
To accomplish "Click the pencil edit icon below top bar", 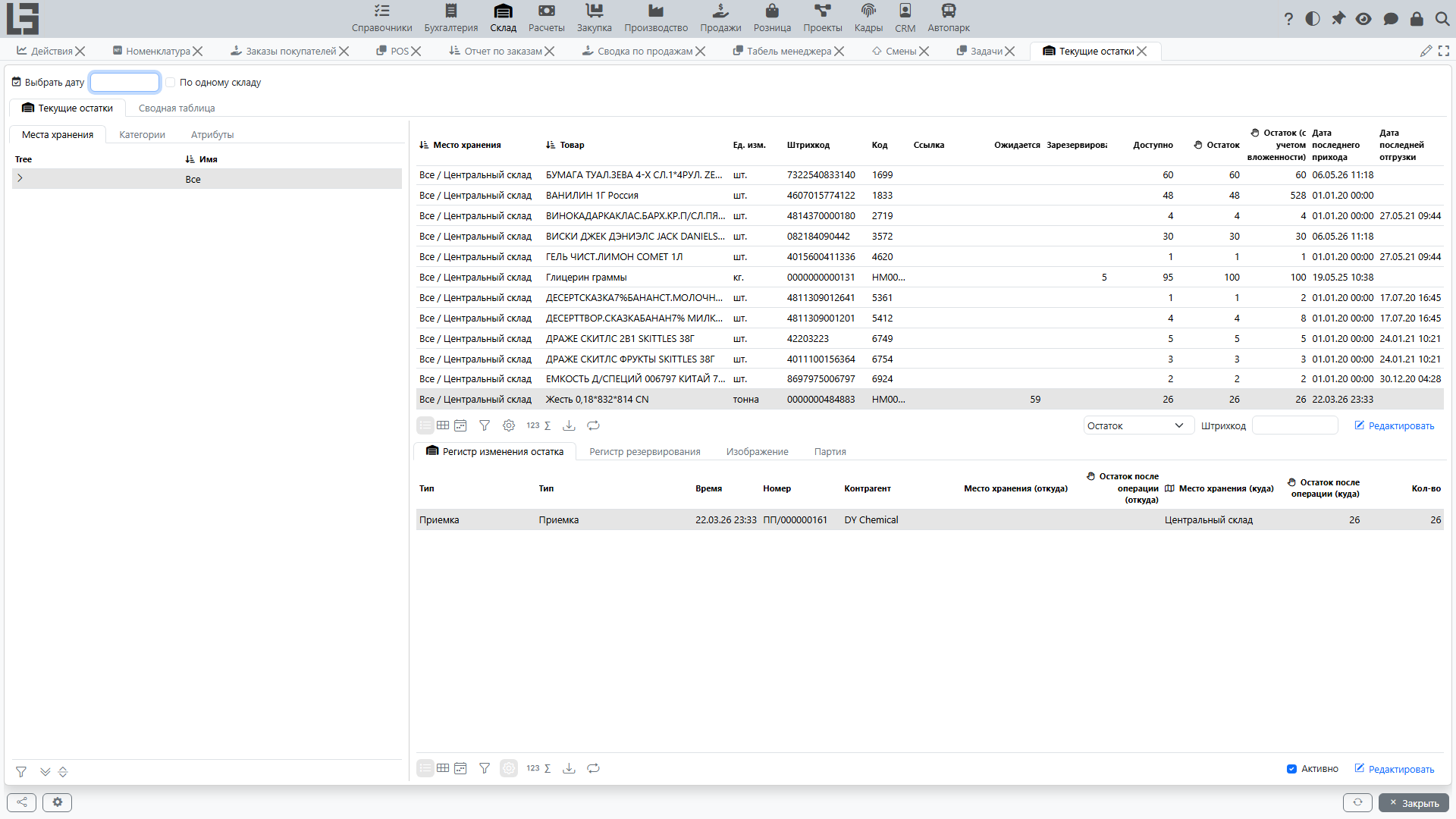I will point(1426,51).
